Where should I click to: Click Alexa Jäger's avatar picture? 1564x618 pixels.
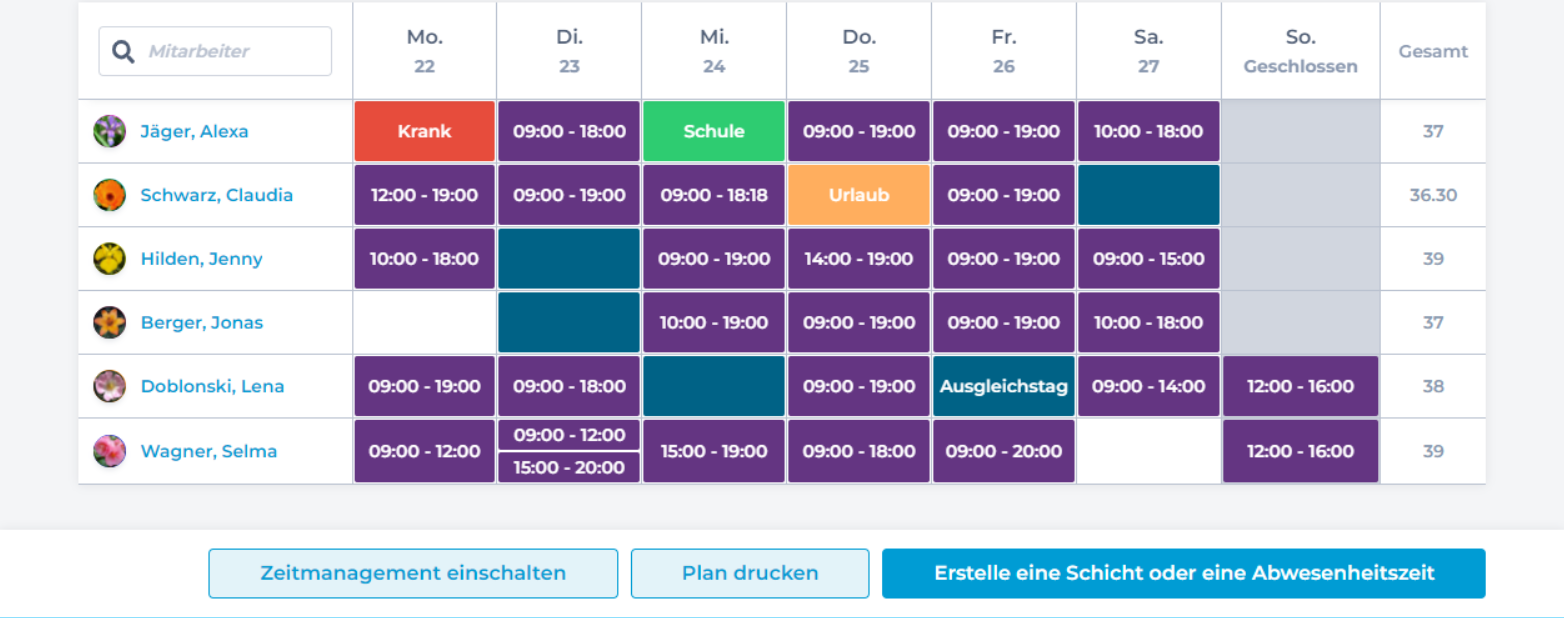pyautogui.click(x=109, y=131)
